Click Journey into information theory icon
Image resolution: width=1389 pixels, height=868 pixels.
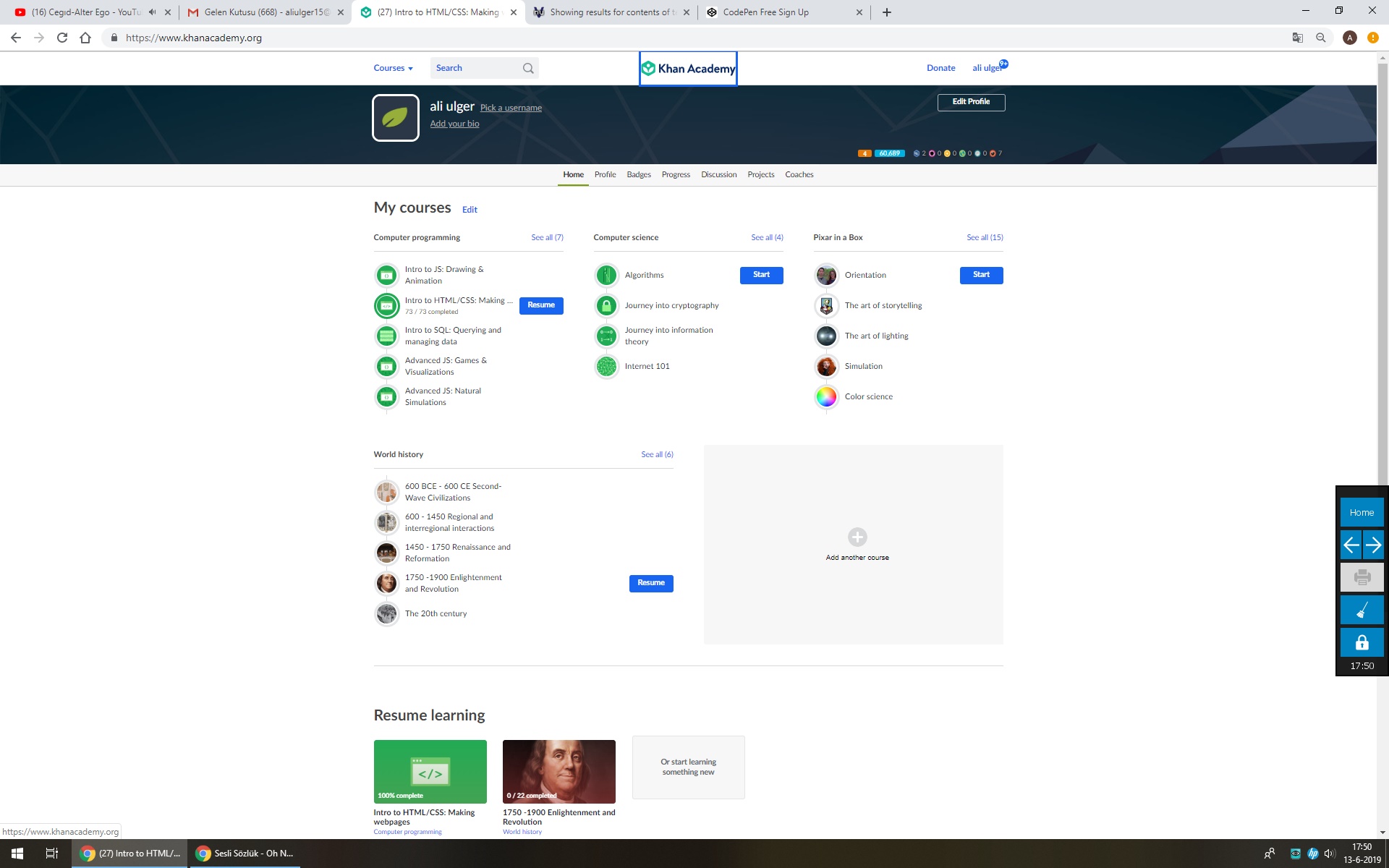[606, 336]
